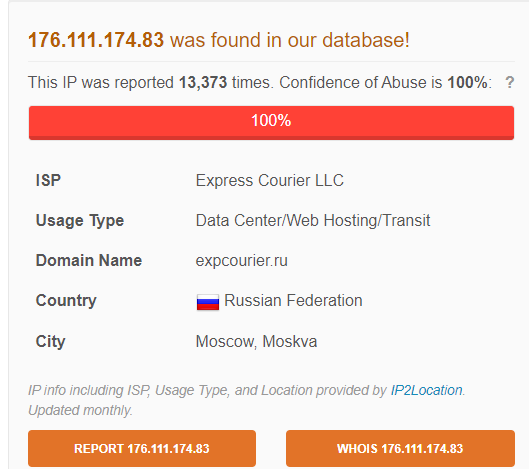Viewport: 529px width, 469px height.
Task: Select the expcourier.ru domain name value
Action: [242, 260]
